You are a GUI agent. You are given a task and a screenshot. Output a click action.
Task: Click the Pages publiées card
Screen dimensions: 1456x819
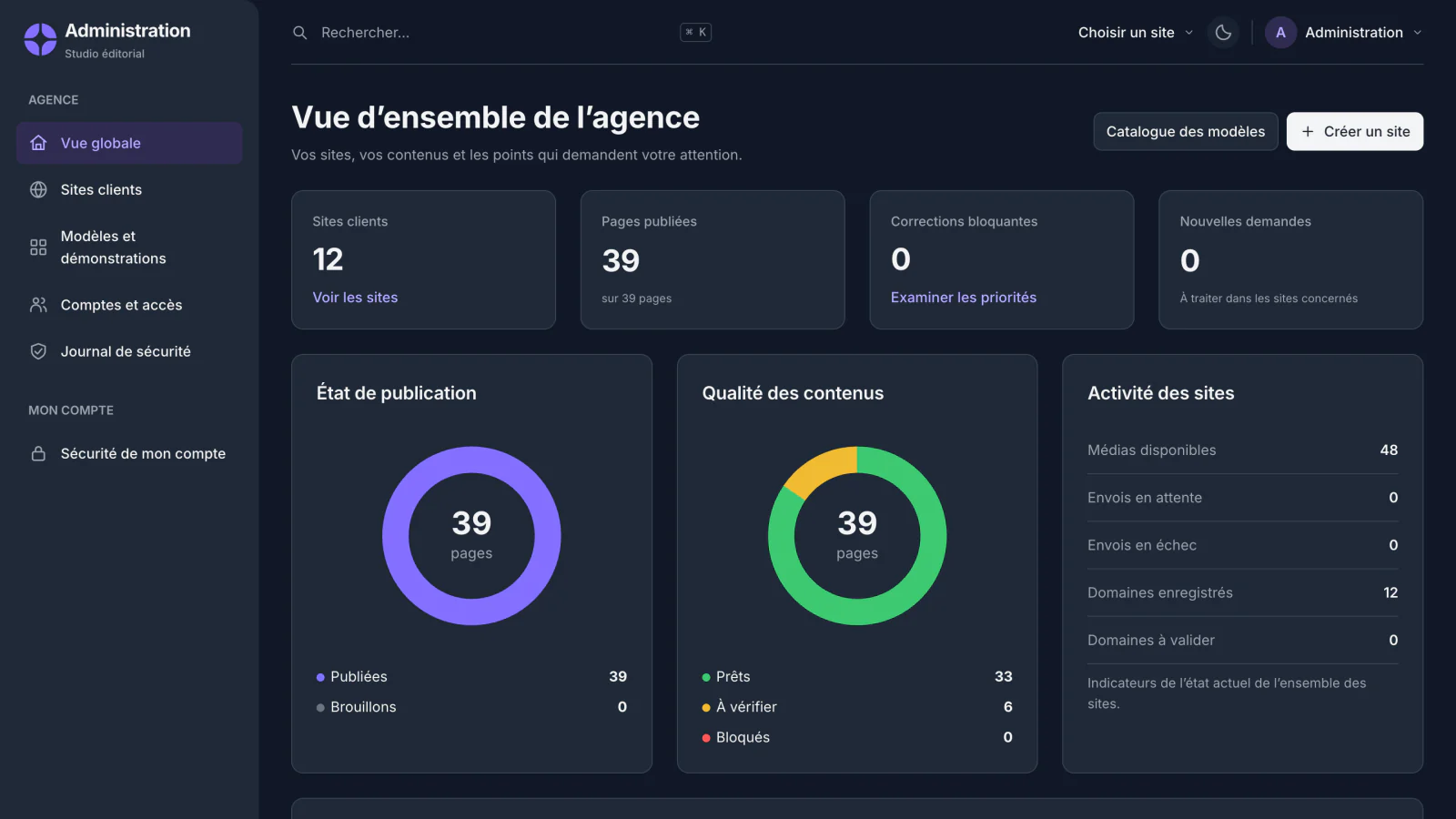tap(713, 259)
